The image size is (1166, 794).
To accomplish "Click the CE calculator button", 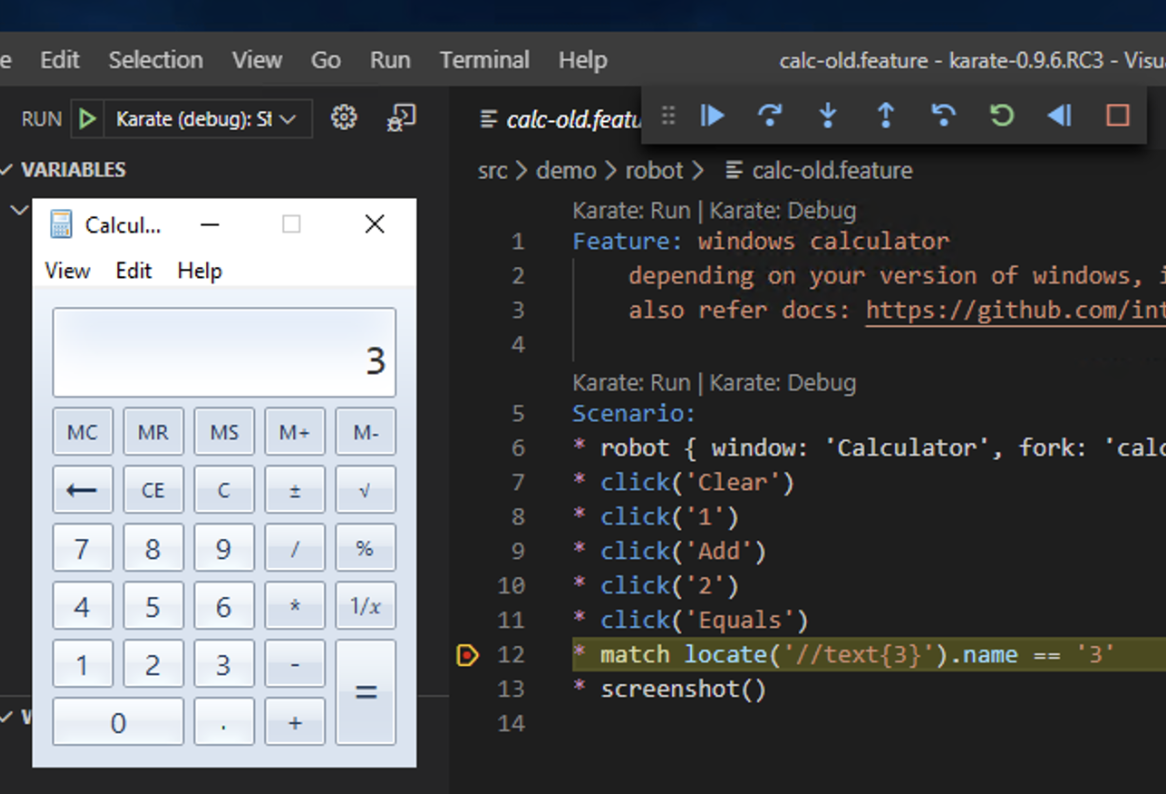I will coord(153,490).
